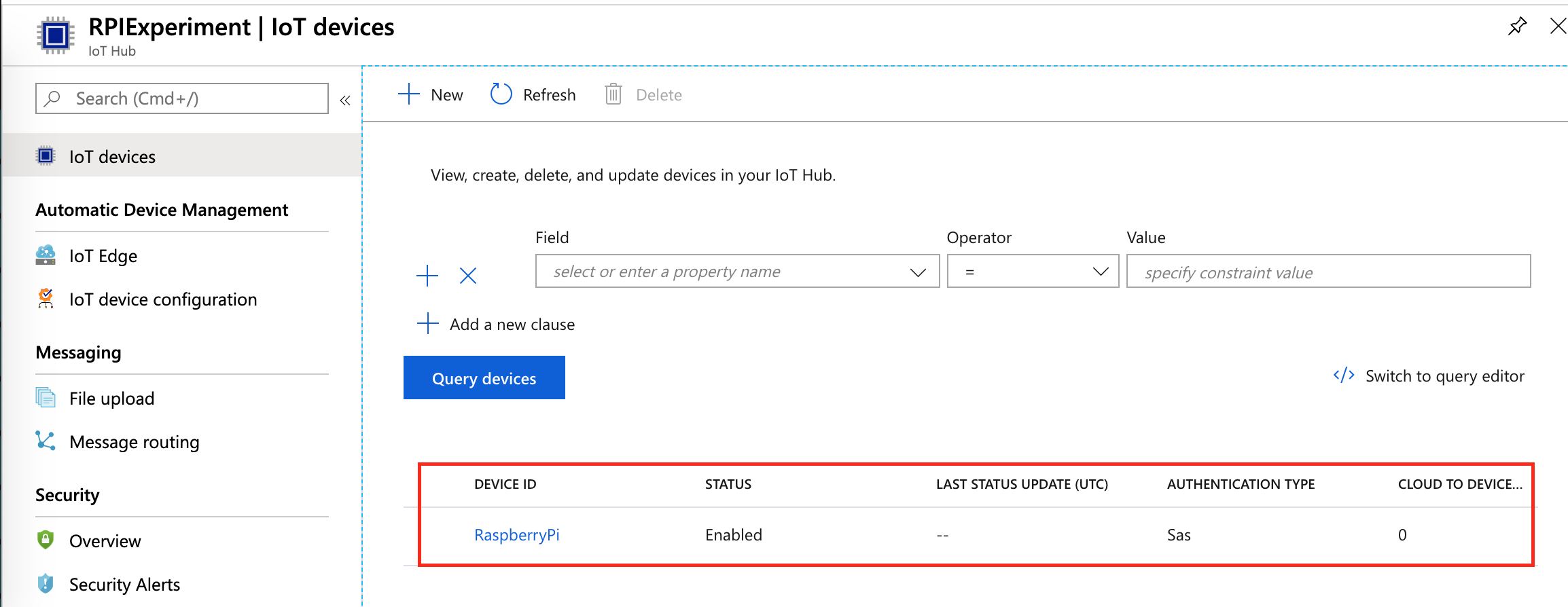The width and height of the screenshot is (1568, 607).
Task: Open File upload settings
Action: [111, 399]
